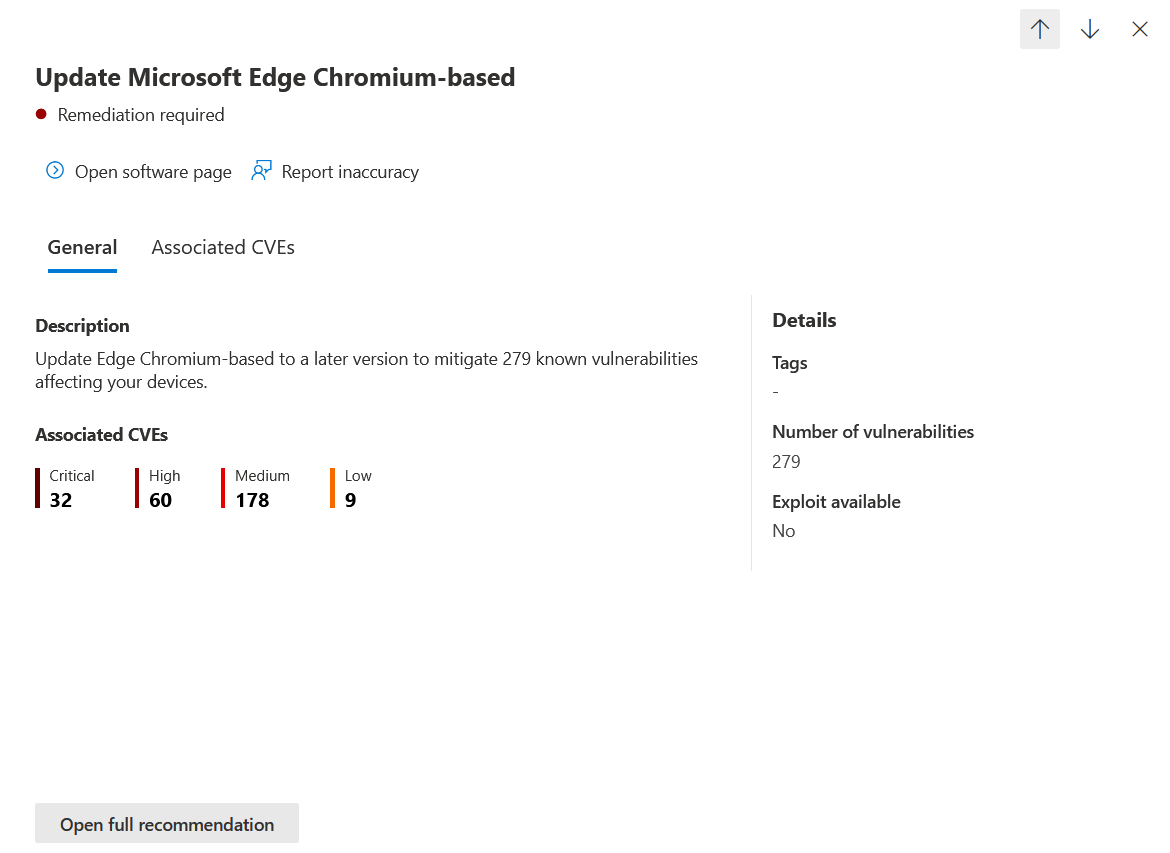Click the High severity color bar
Image resolution: width=1170 pixels, height=853 pixels.
[137, 488]
